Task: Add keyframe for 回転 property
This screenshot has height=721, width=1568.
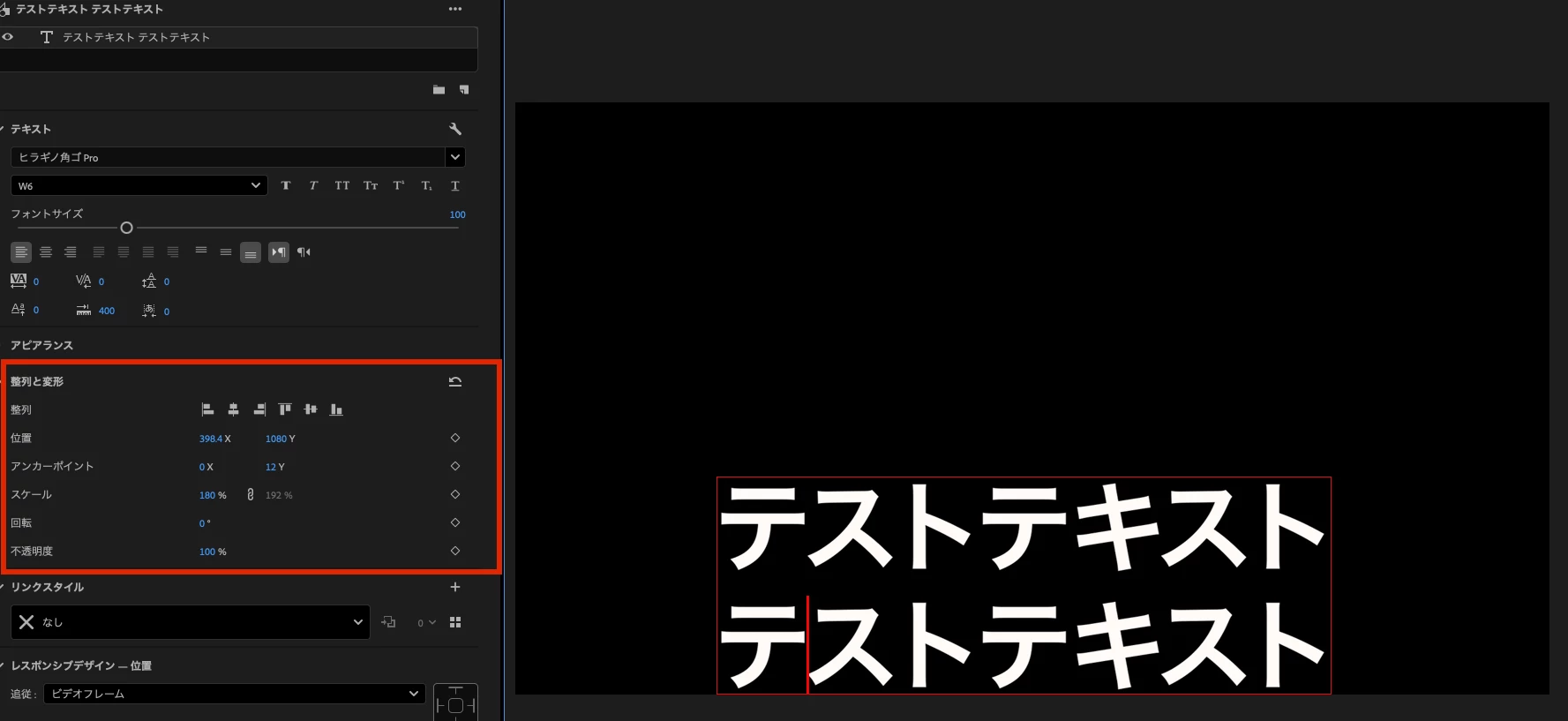Action: click(x=455, y=522)
